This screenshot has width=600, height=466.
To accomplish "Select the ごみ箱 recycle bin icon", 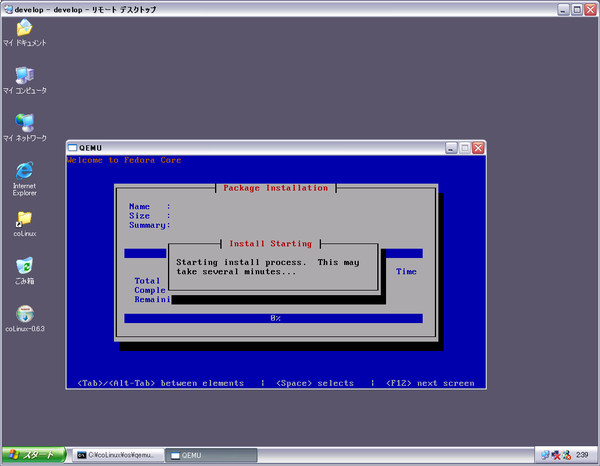I will [x=24, y=271].
